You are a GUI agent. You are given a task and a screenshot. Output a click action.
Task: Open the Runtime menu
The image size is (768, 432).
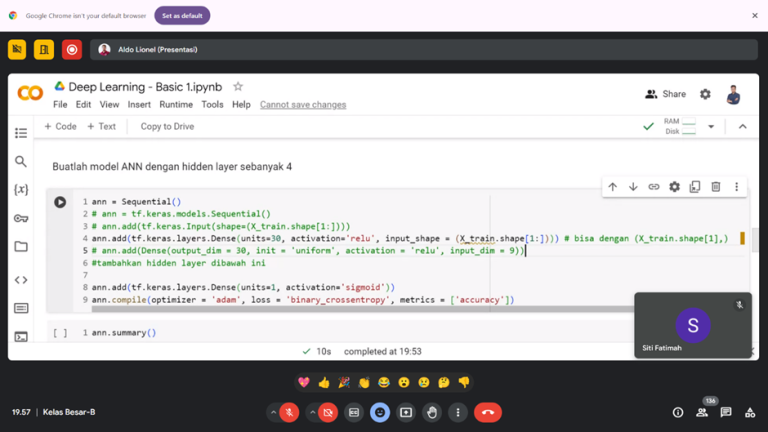coord(176,105)
